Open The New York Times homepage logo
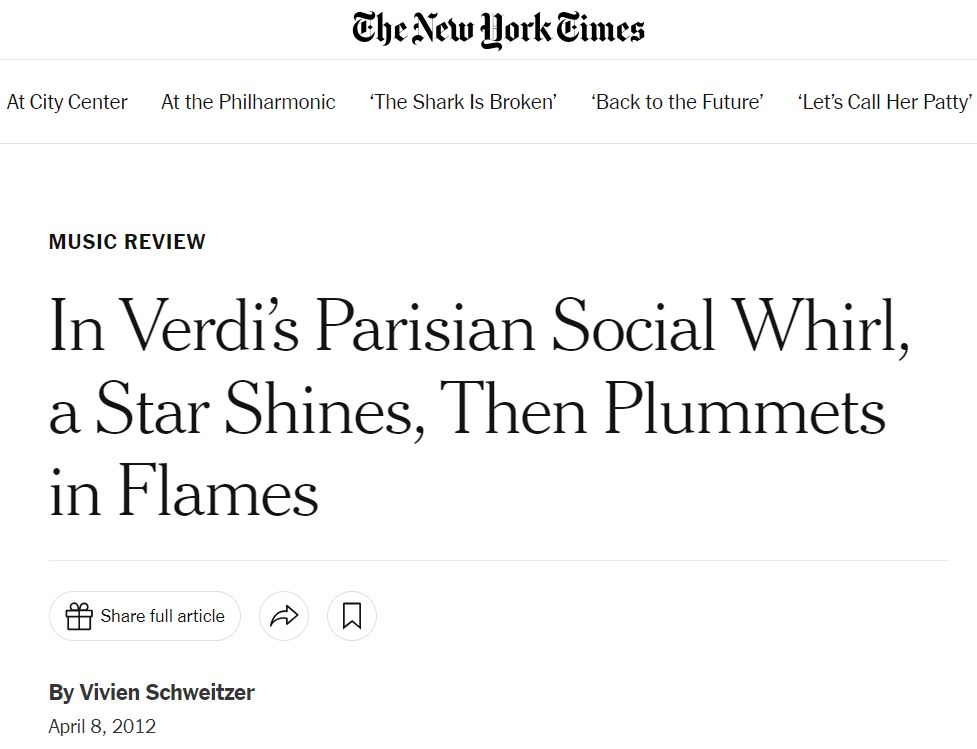This screenshot has height=749, width=977. [498, 29]
